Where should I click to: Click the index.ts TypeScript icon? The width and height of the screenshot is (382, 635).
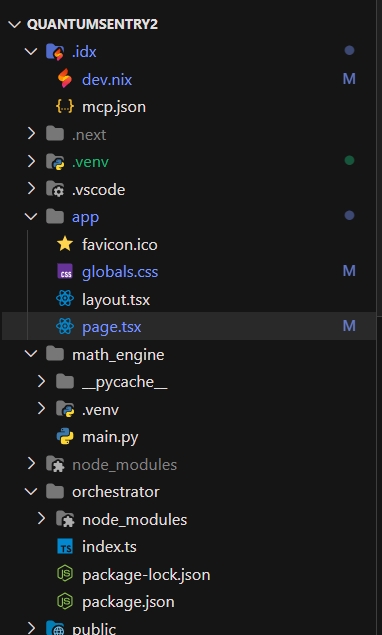click(x=65, y=547)
